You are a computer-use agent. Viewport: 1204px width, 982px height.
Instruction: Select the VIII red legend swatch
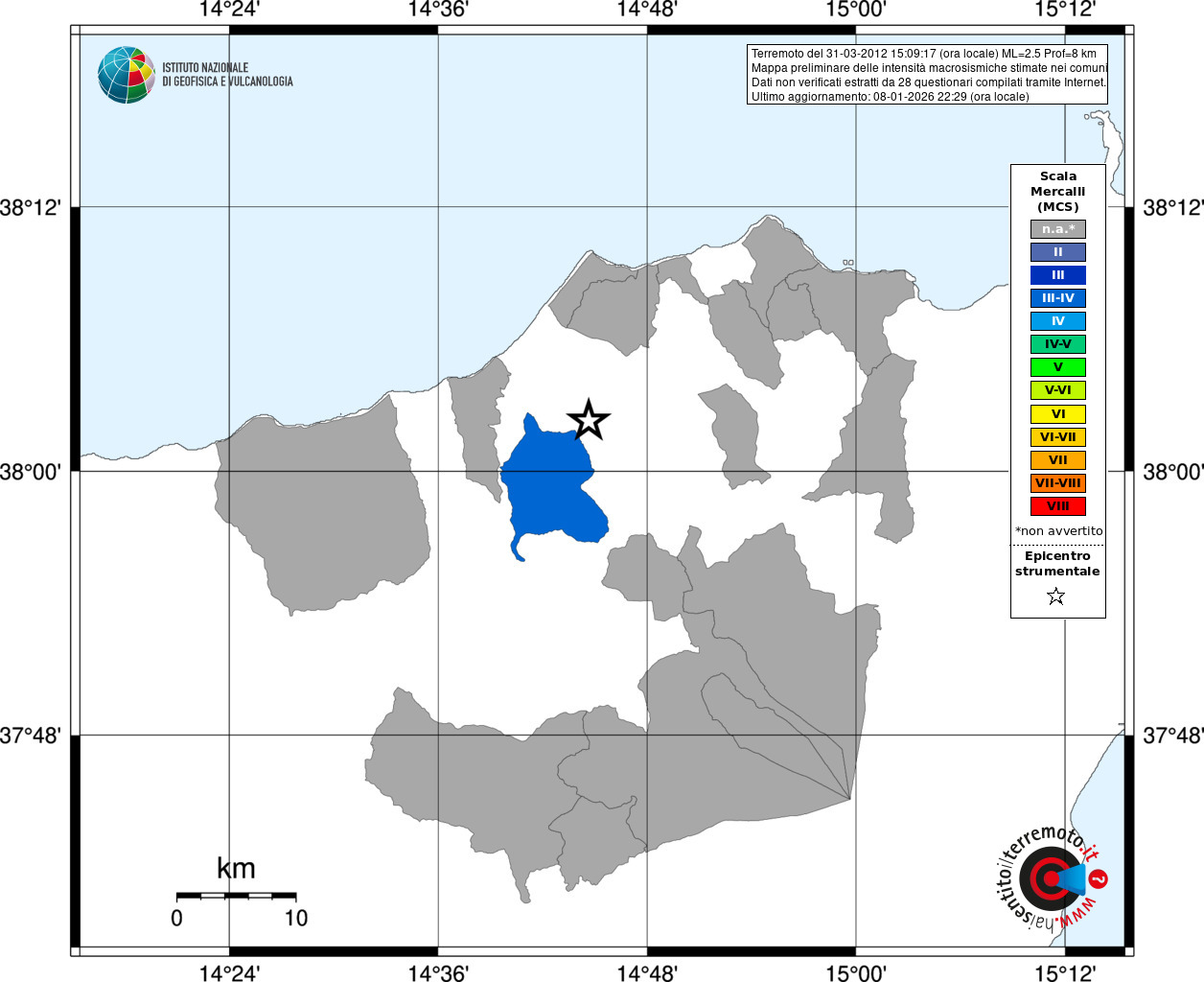pyautogui.click(x=1058, y=506)
